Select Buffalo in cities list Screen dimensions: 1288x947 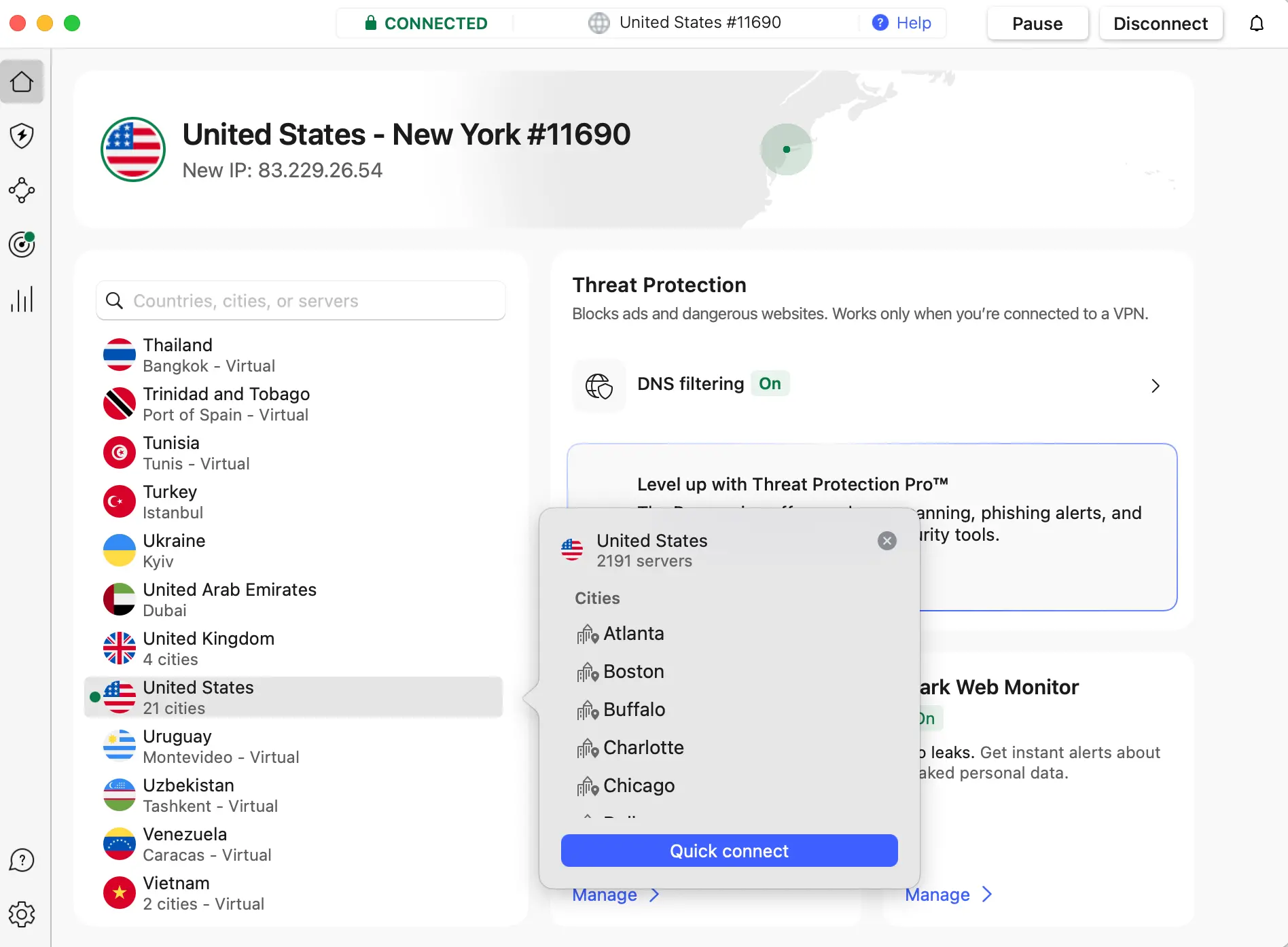point(730,709)
